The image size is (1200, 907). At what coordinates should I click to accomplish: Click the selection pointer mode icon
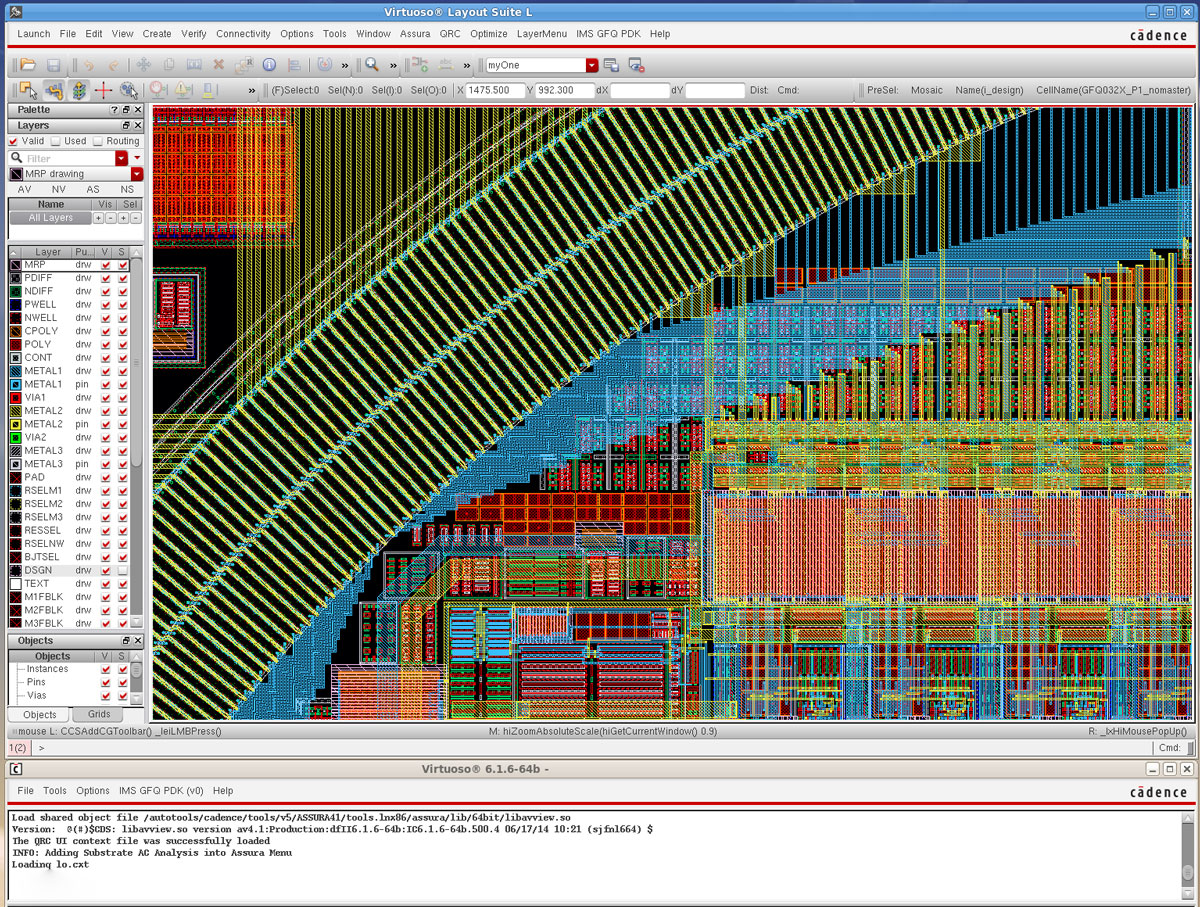point(28,90)
